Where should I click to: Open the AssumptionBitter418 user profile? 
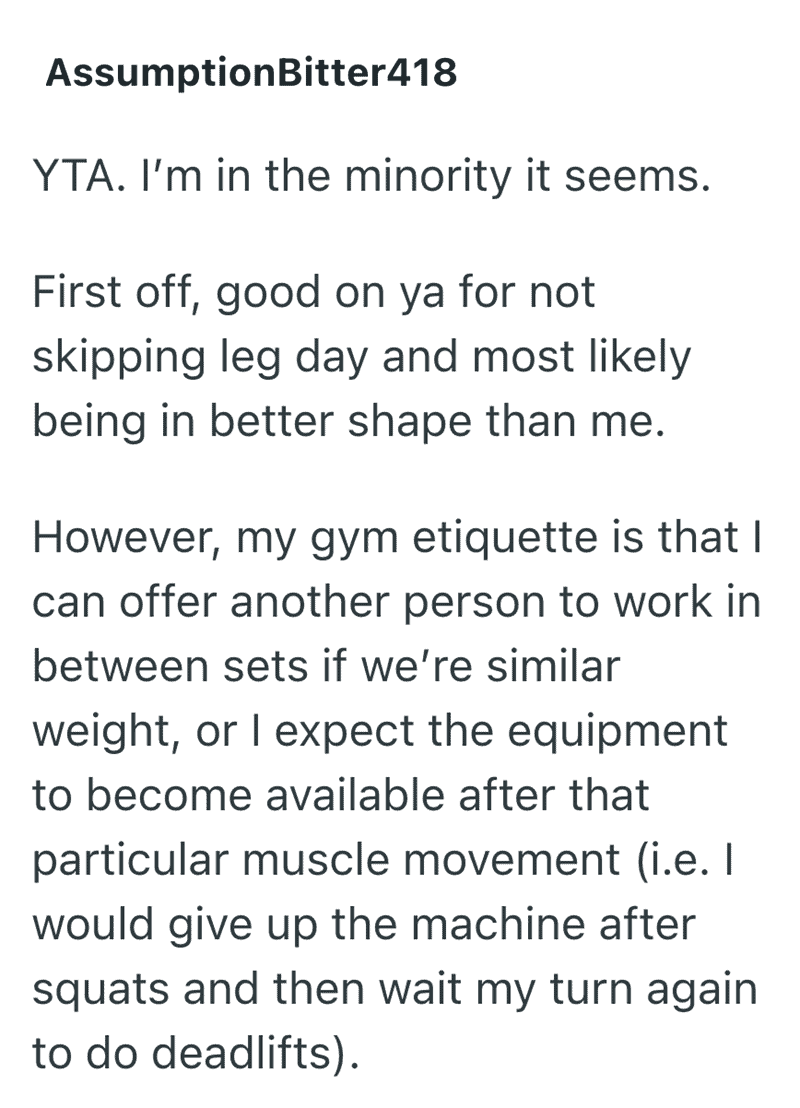click(251, 73)
